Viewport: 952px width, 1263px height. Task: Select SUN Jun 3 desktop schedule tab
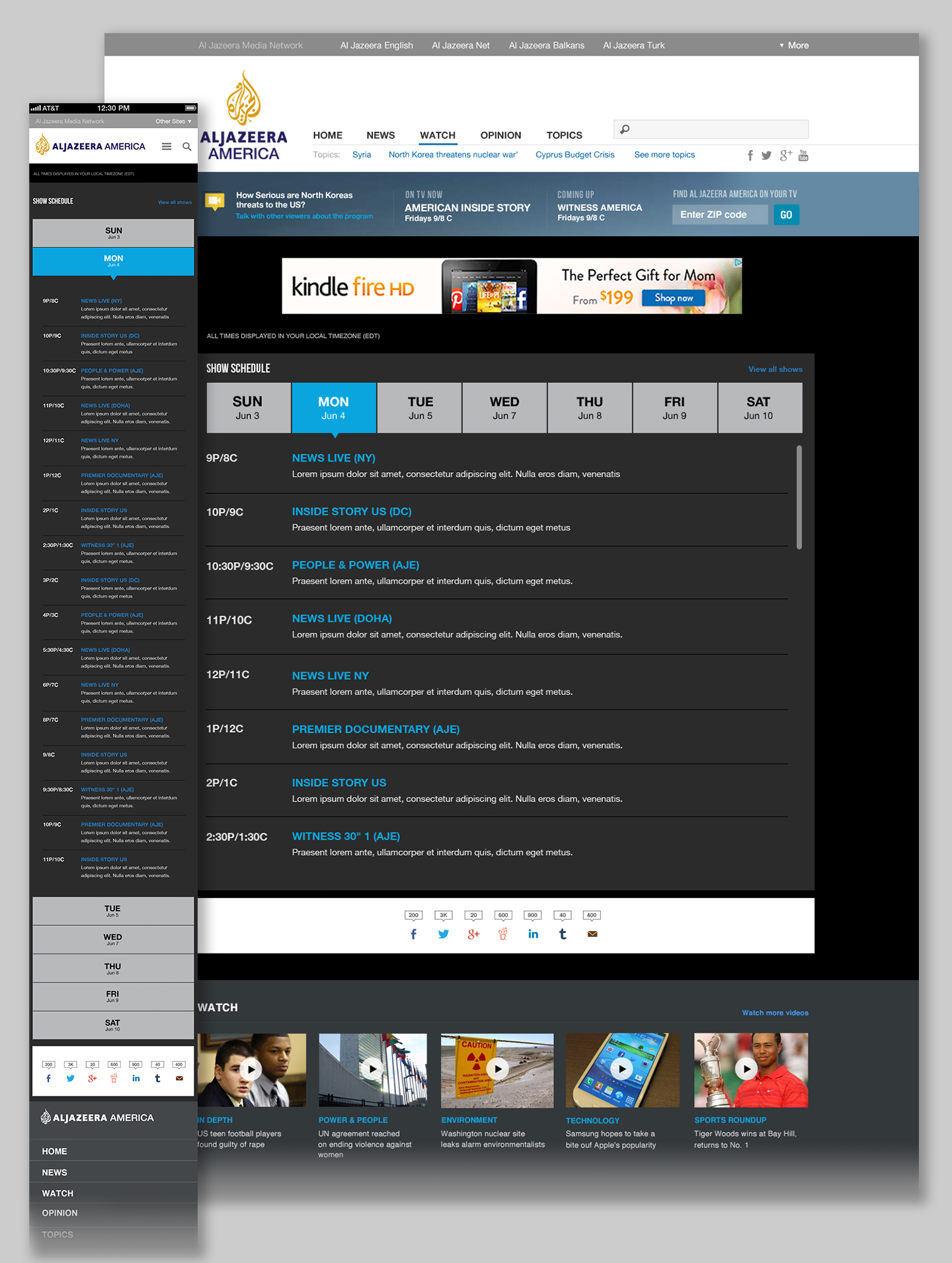point(248,408)
